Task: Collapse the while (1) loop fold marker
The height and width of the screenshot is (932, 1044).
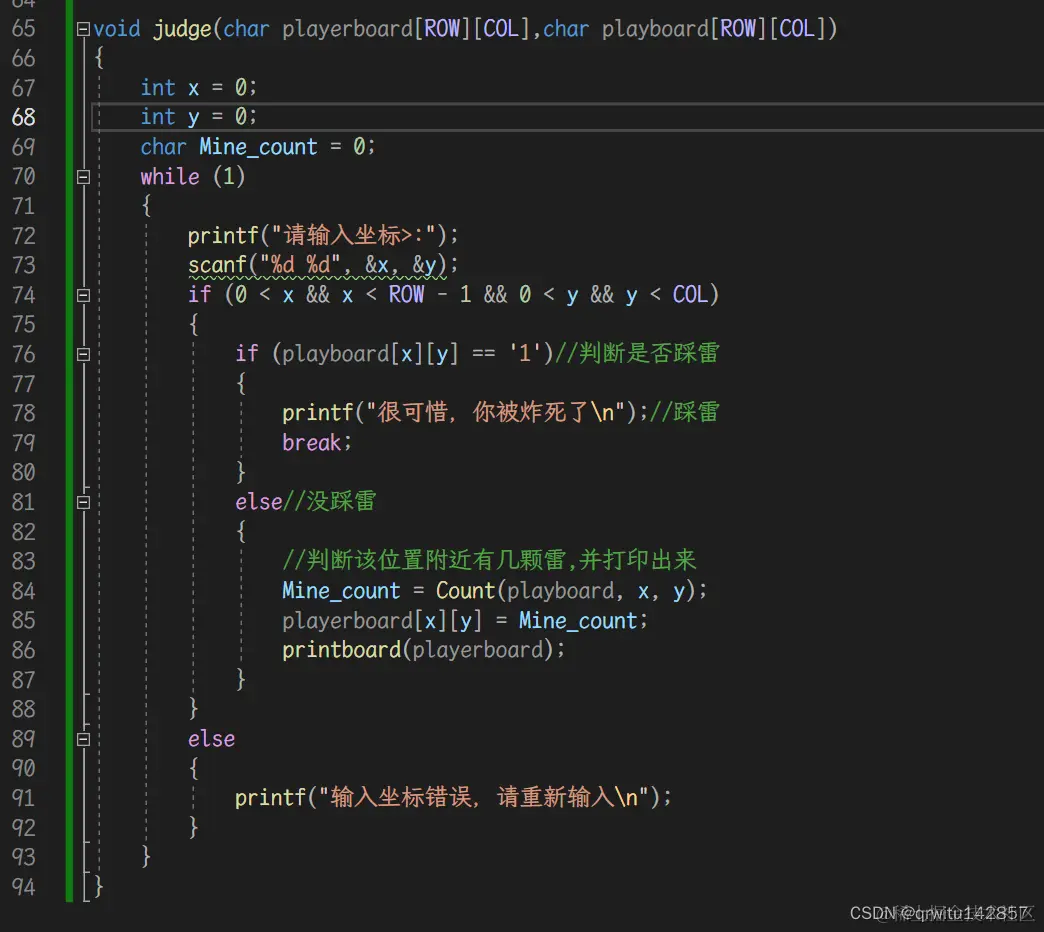Action: click(x=84, y=176)
